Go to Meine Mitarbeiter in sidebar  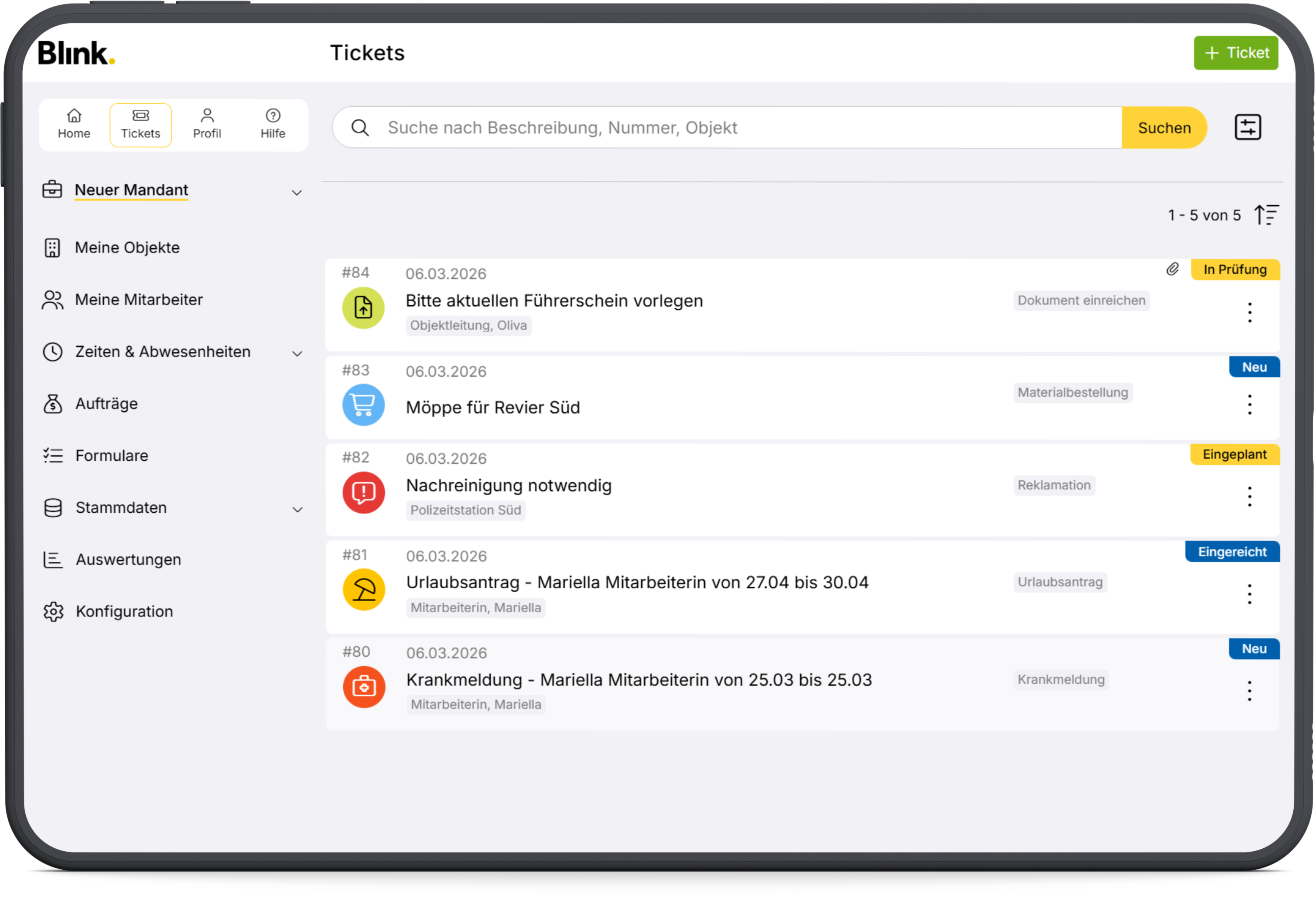(x=139, y=299)
